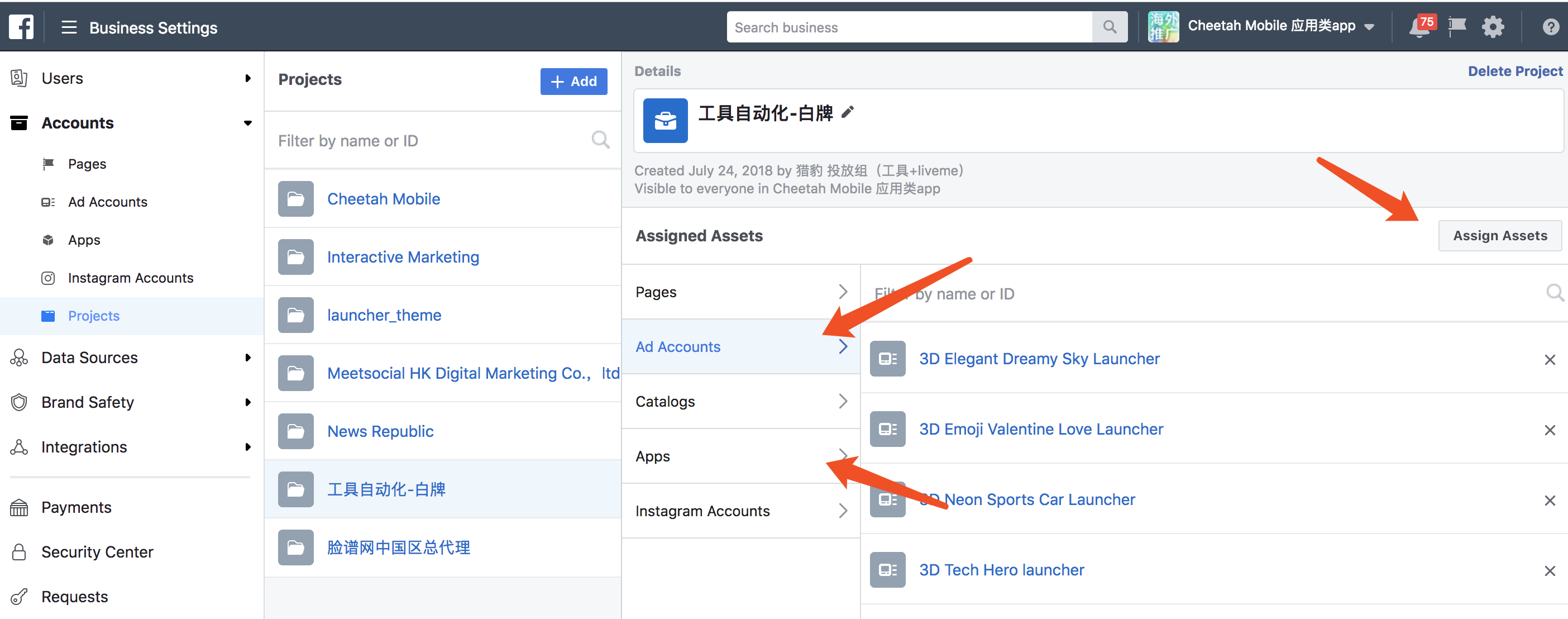The image size is (1568, 619).
Task: Click the Meetsocial HK folder icon
Action: 296,373
